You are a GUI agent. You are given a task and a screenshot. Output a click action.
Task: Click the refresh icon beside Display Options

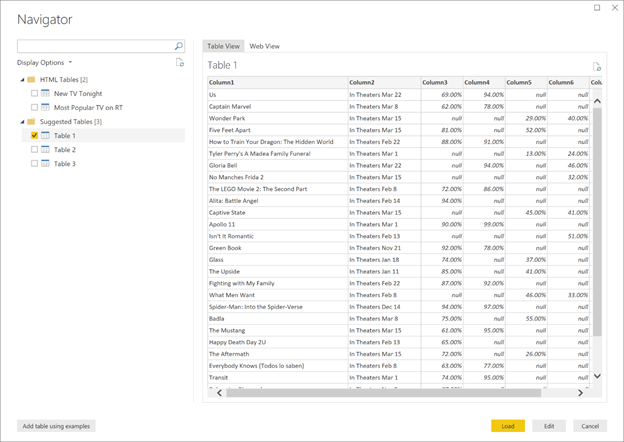click(x=180, y=62)
